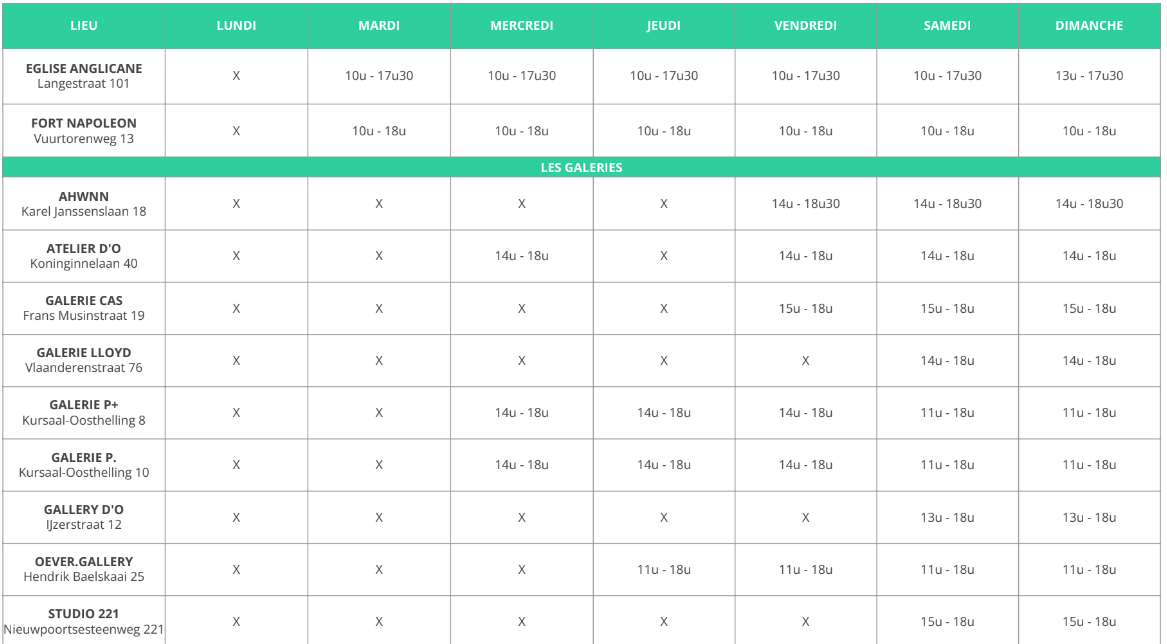Click Galerie Cas Friday 15u - 18u cell
Viewport: 1167px width, 644px height.
point(805,308)
